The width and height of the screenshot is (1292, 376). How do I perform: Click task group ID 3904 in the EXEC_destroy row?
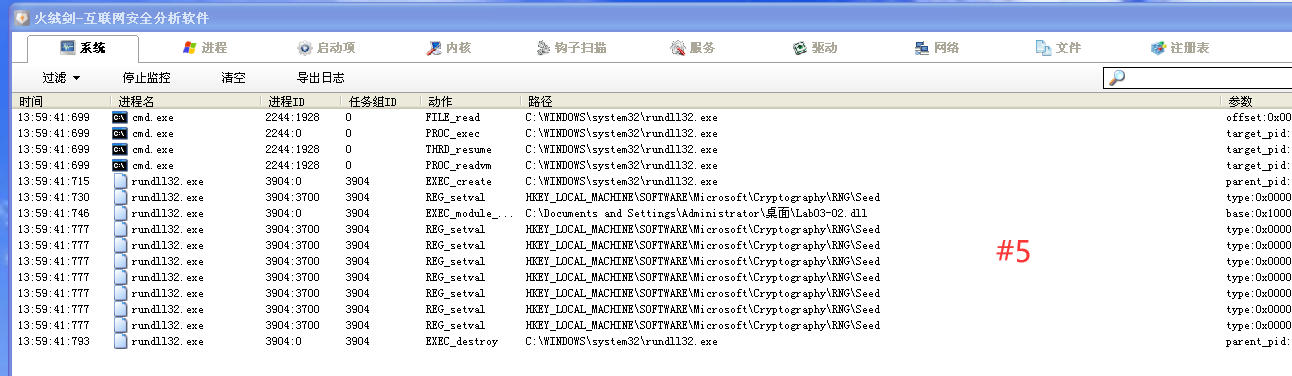pos(357,342)
